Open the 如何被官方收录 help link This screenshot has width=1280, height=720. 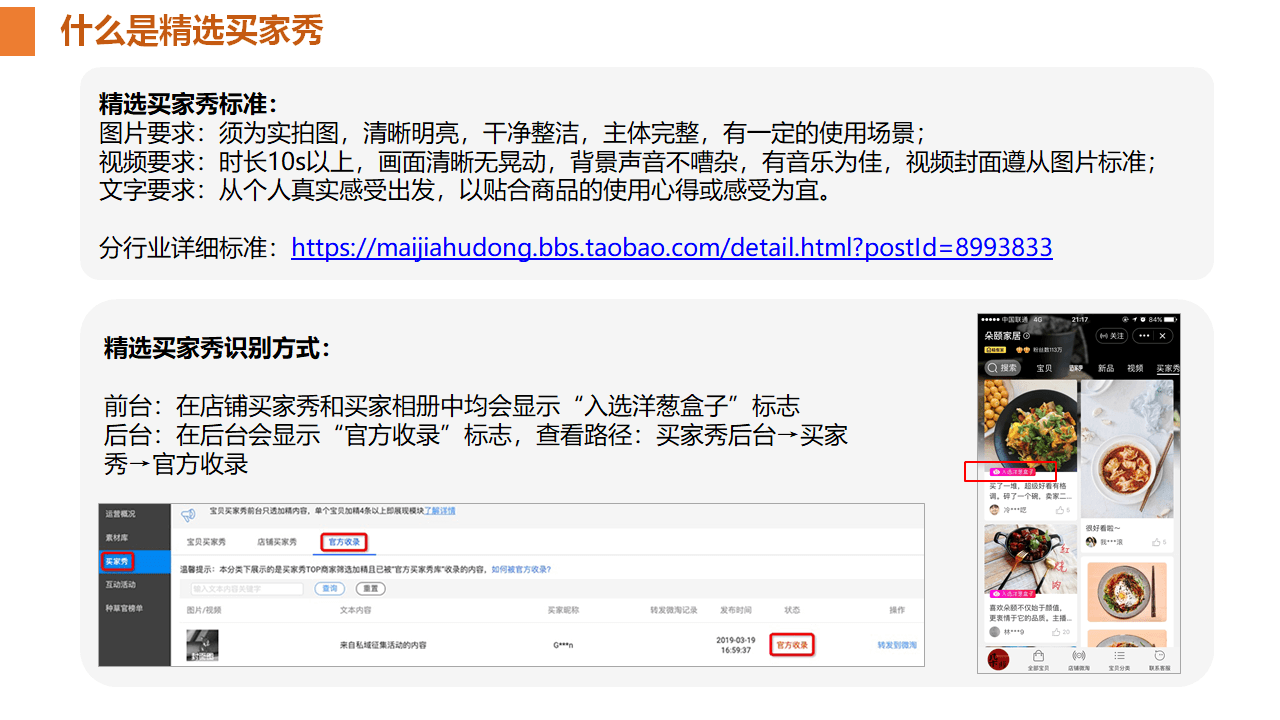tap(520, 569)
